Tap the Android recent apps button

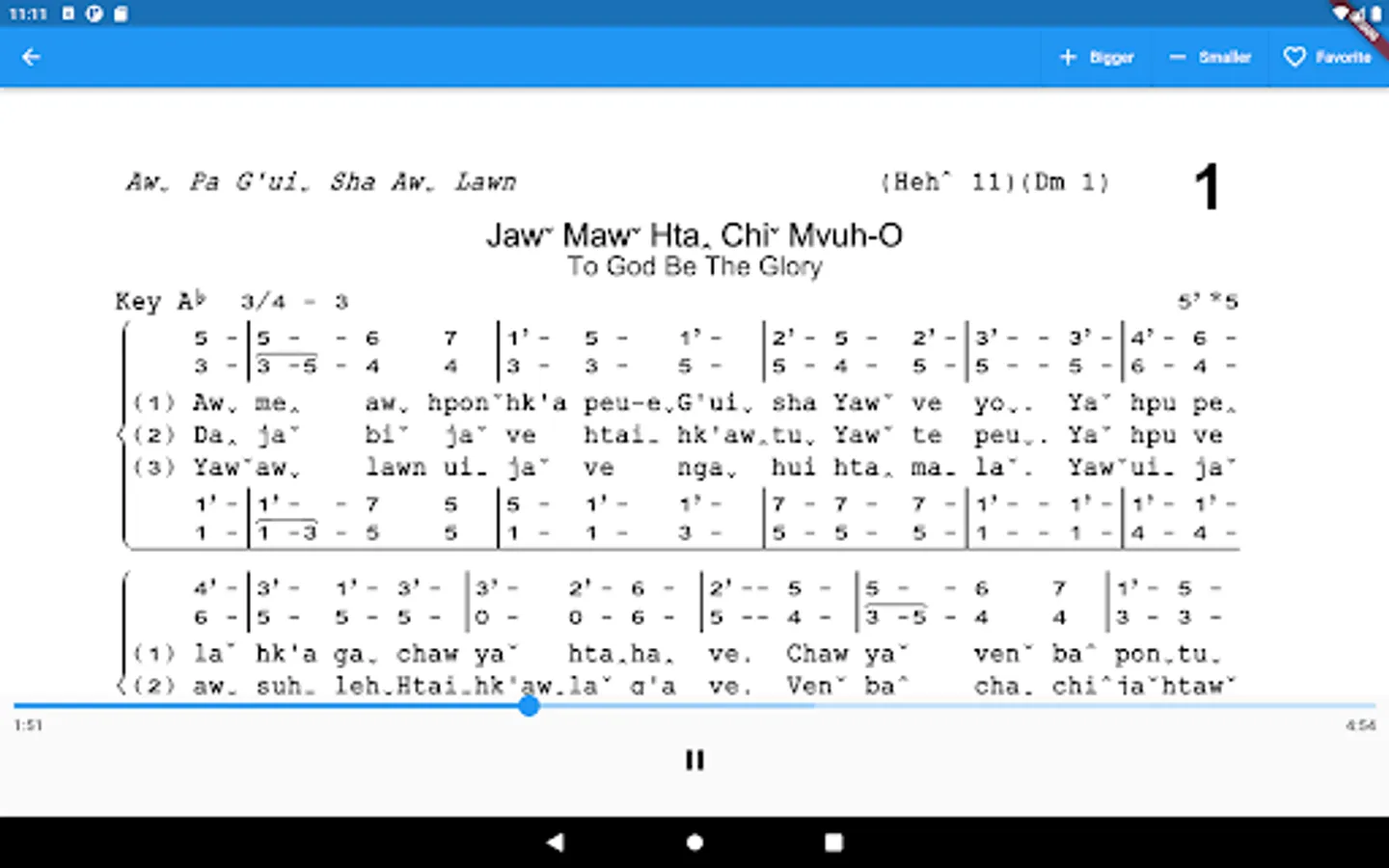[833, 842]
